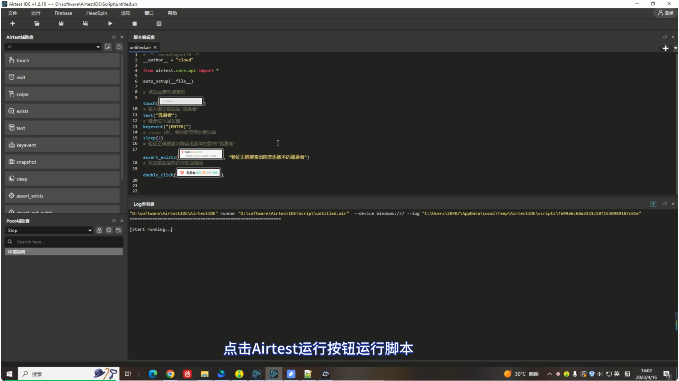The width and height of the screenshot is (679, 381).
Task: Open the Firebase menu
Action: click(x=63, y=13)
